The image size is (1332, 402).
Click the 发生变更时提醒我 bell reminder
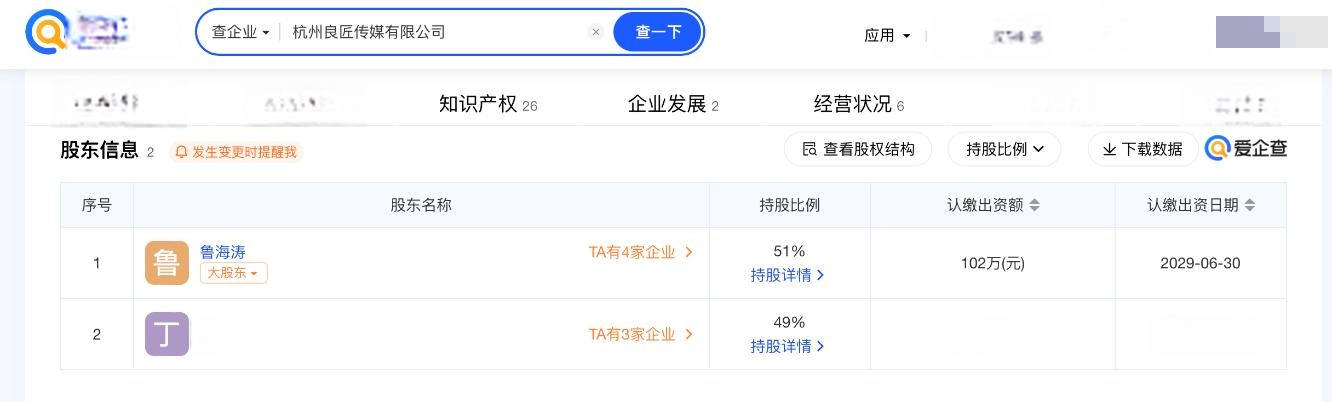click(236, 152)
